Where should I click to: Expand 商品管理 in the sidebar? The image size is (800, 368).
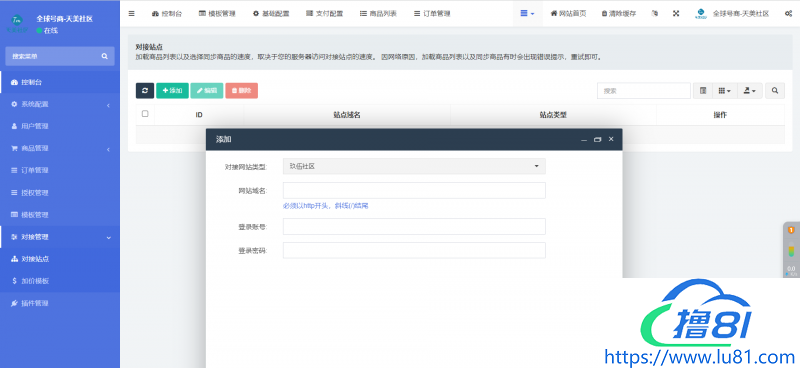click(x=60, y=149)
